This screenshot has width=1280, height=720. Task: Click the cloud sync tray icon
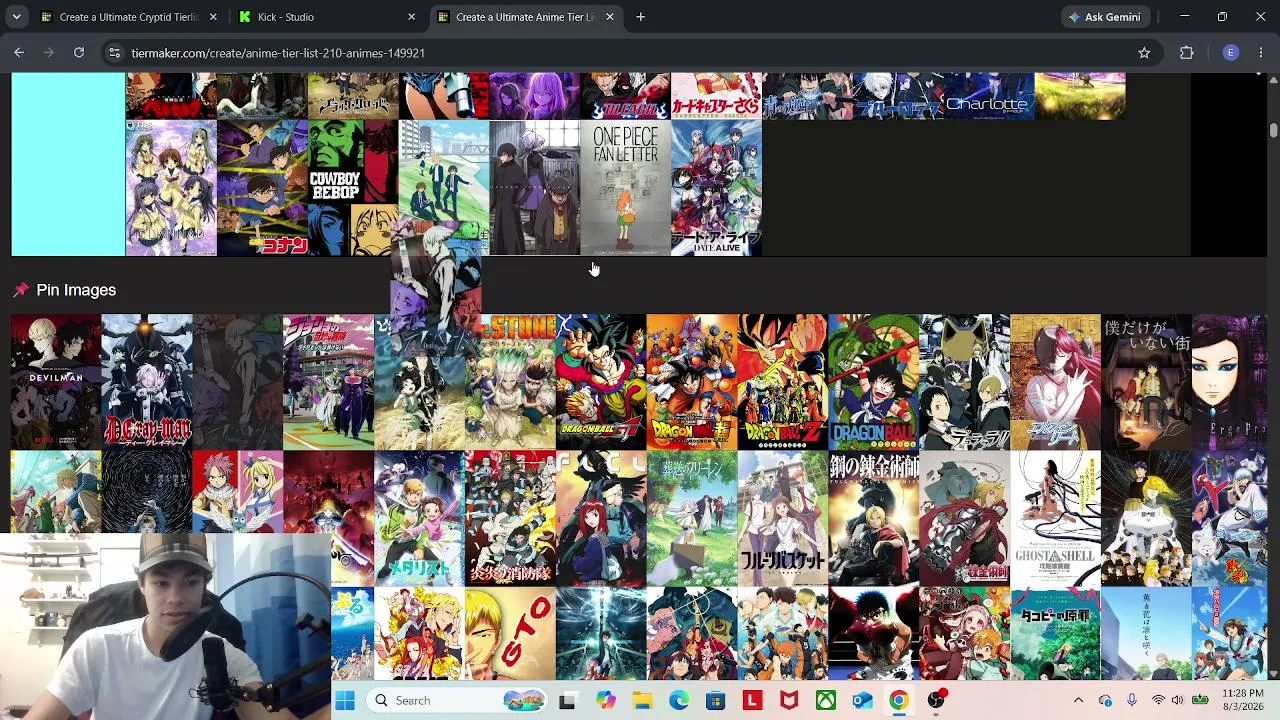pyautogui.click(x=1105, y=701)
